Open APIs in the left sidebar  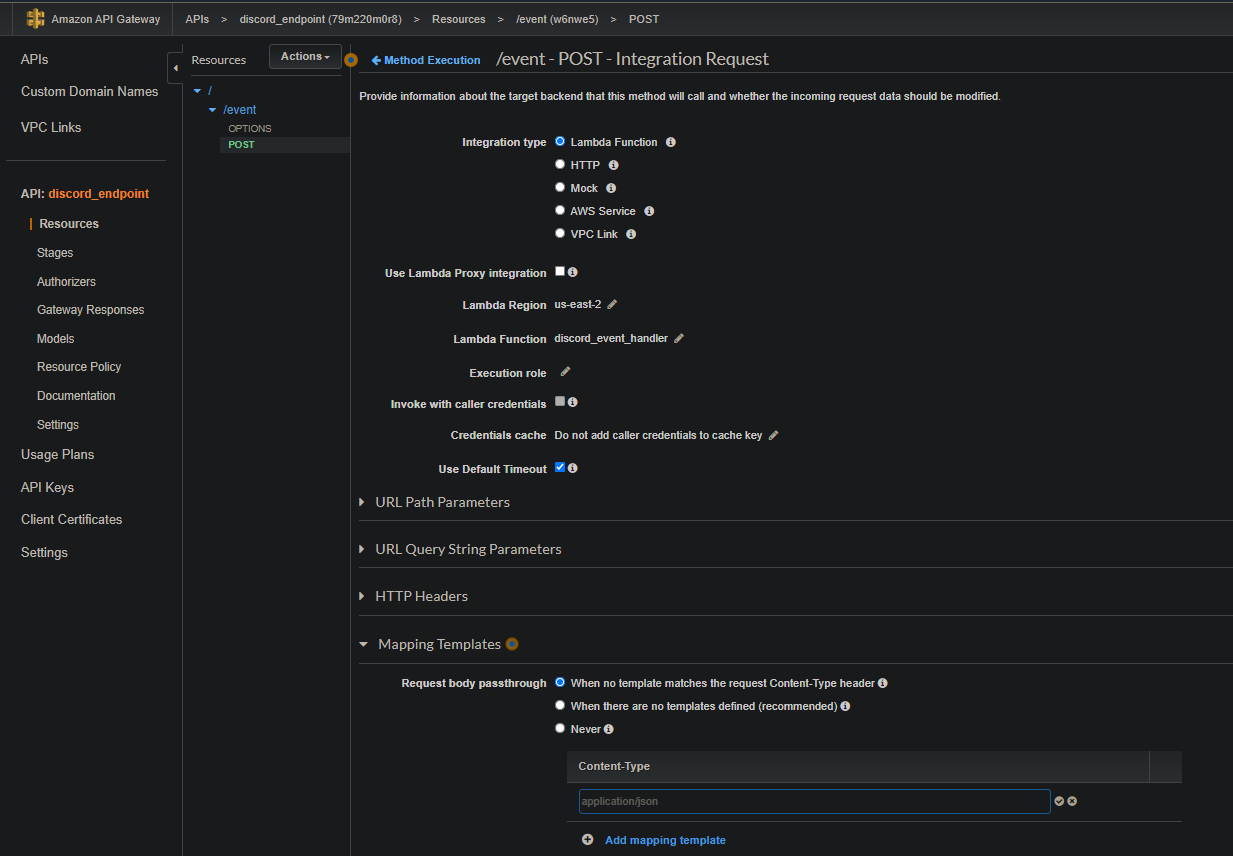tap(35, 60)
